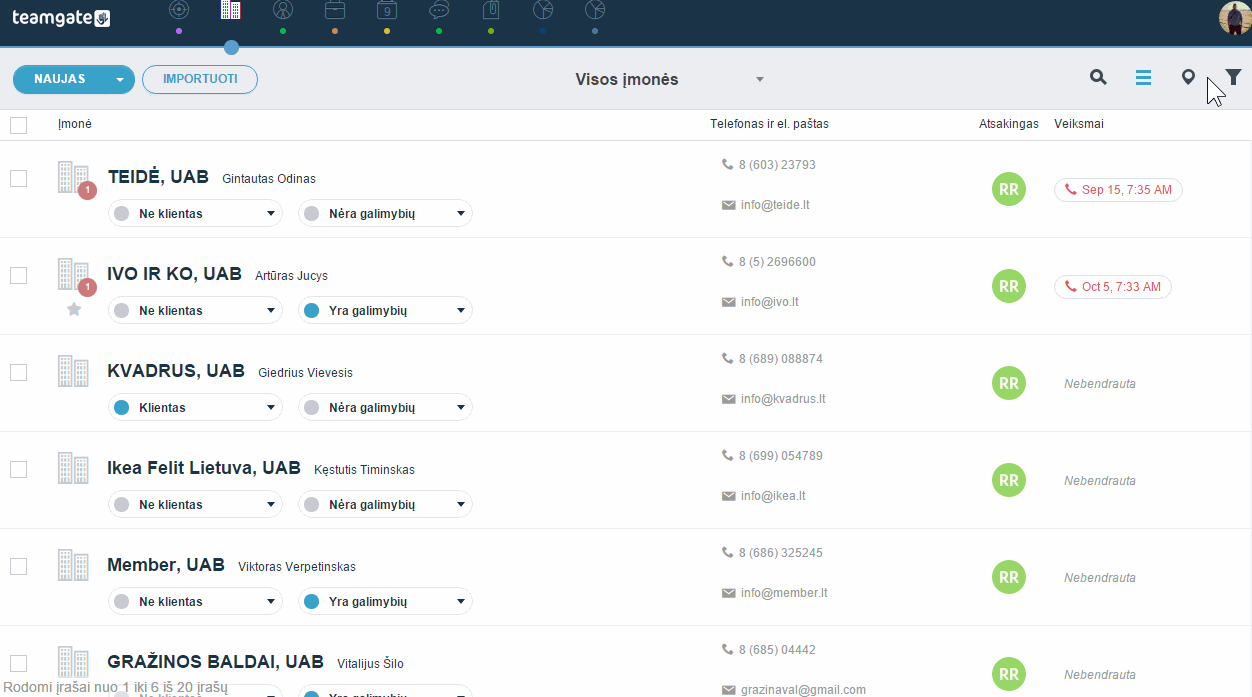Viewport: 1252px width, 697px height.
Task: Click email info@ivo.lt
Action: click(x=769, y=302)
